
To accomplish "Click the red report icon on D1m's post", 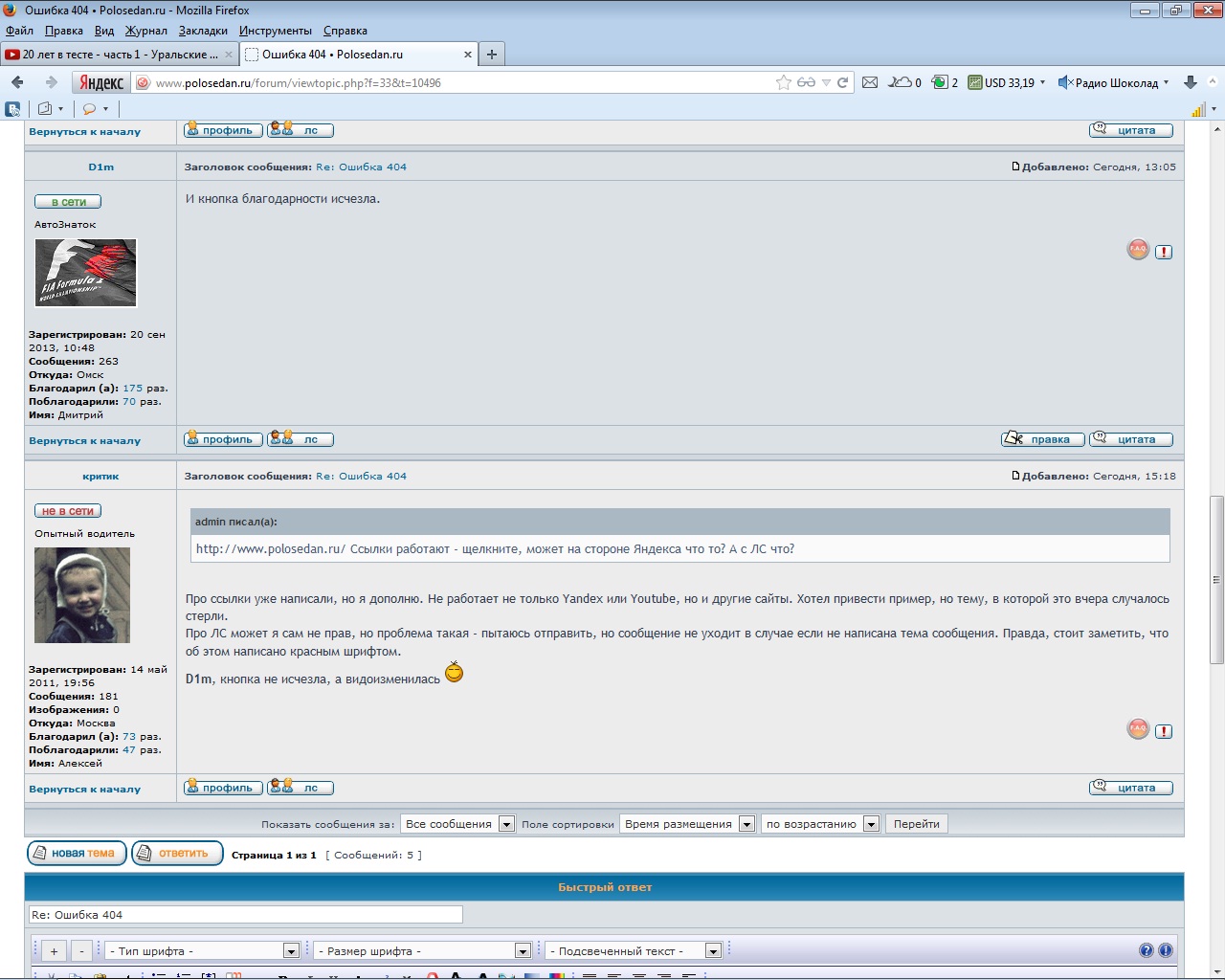I will [x=1164, y=252].
